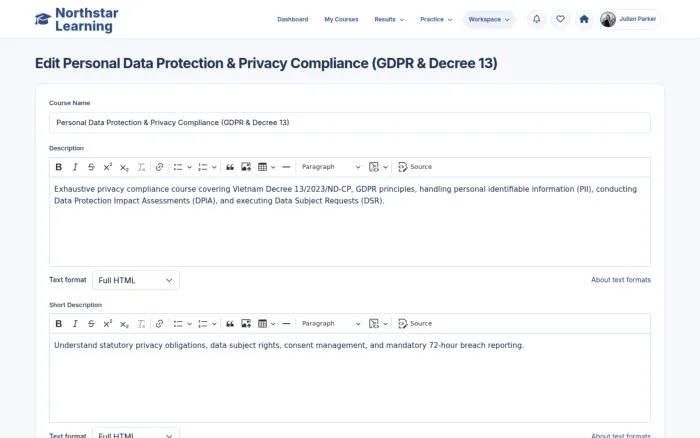Open favorites heart icon

pos(560,19)
